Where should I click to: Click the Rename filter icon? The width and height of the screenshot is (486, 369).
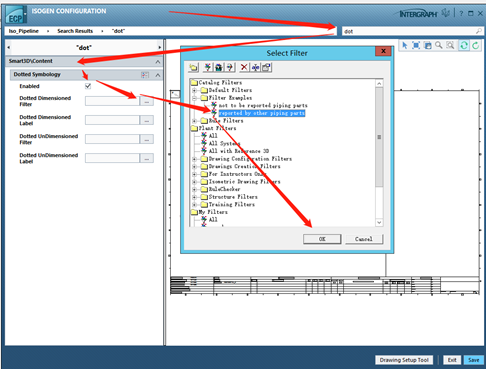point(255,67)
